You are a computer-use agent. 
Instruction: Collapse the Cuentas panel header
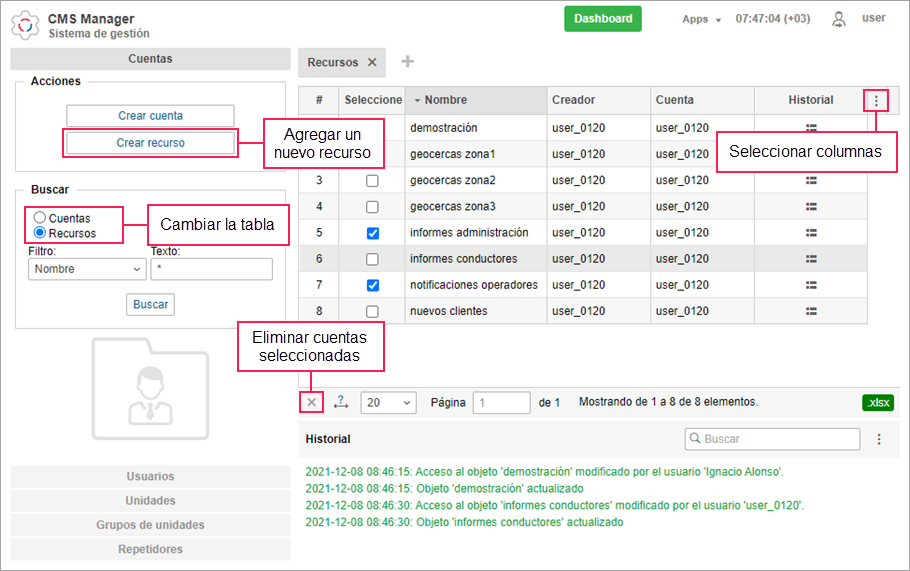tap(150, 59)
